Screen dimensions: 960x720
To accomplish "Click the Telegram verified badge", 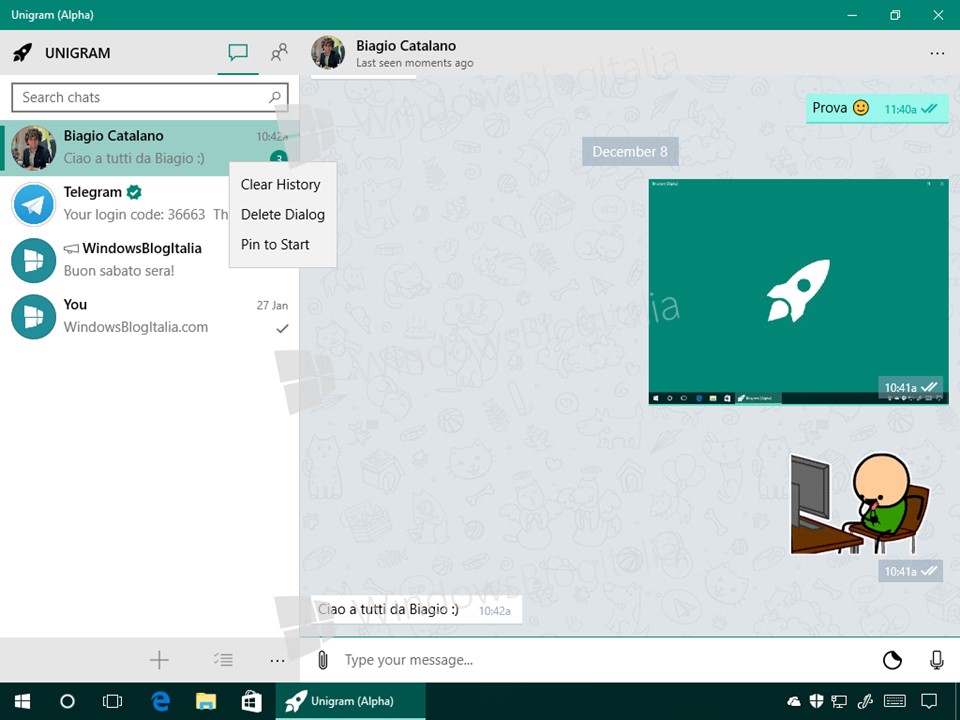I will coord(134,192).
